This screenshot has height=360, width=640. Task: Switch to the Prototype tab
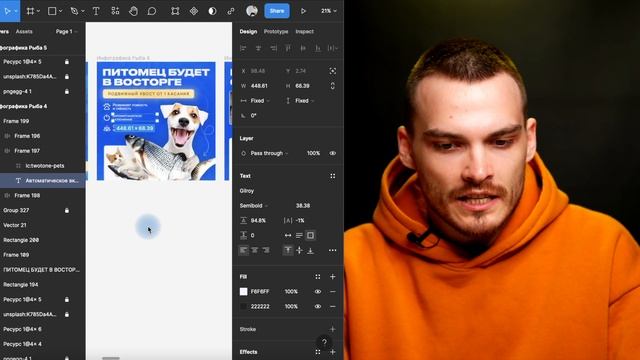tap(276, 31)
